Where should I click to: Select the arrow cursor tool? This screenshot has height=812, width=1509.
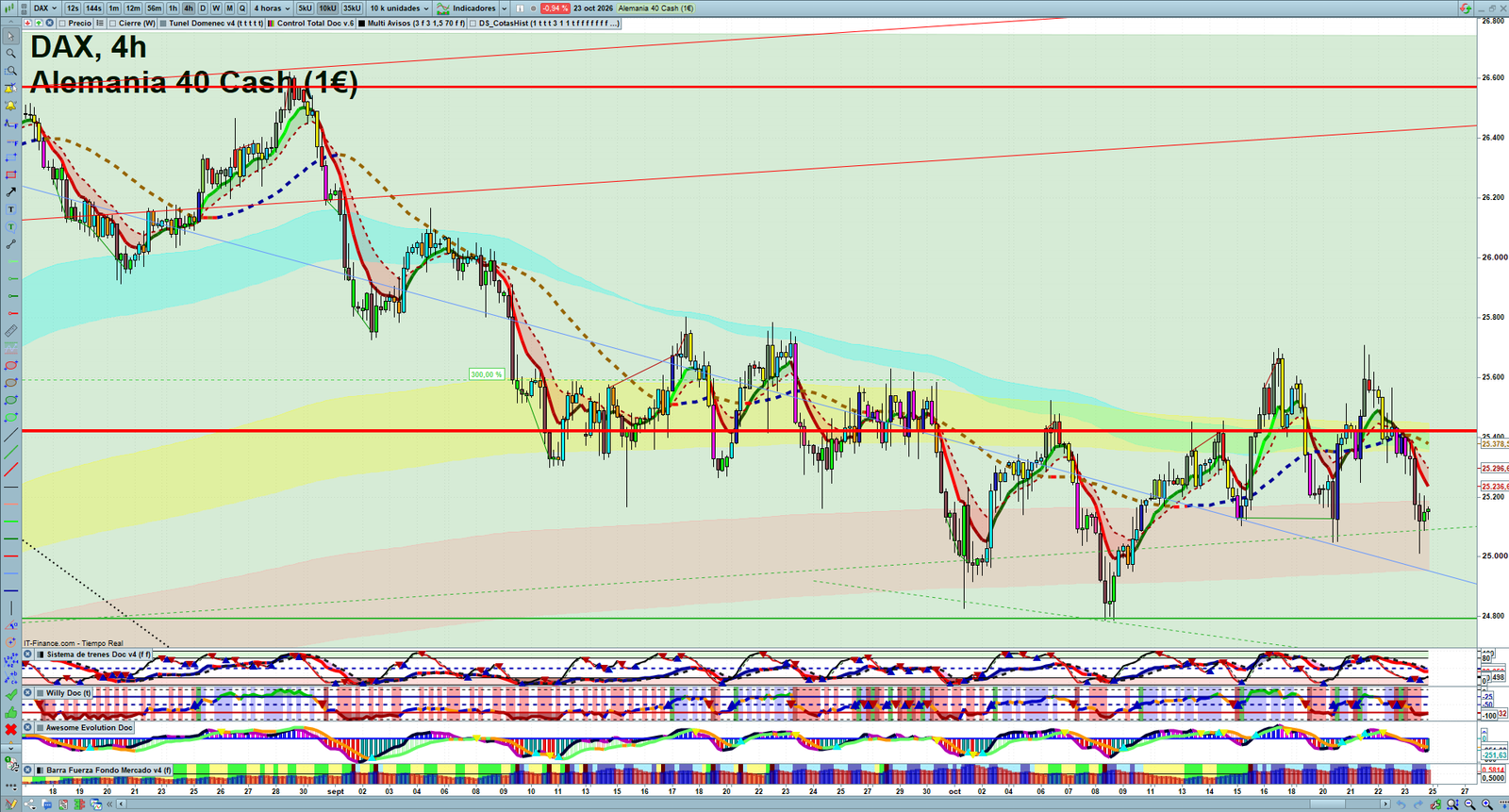click(10, 36)
